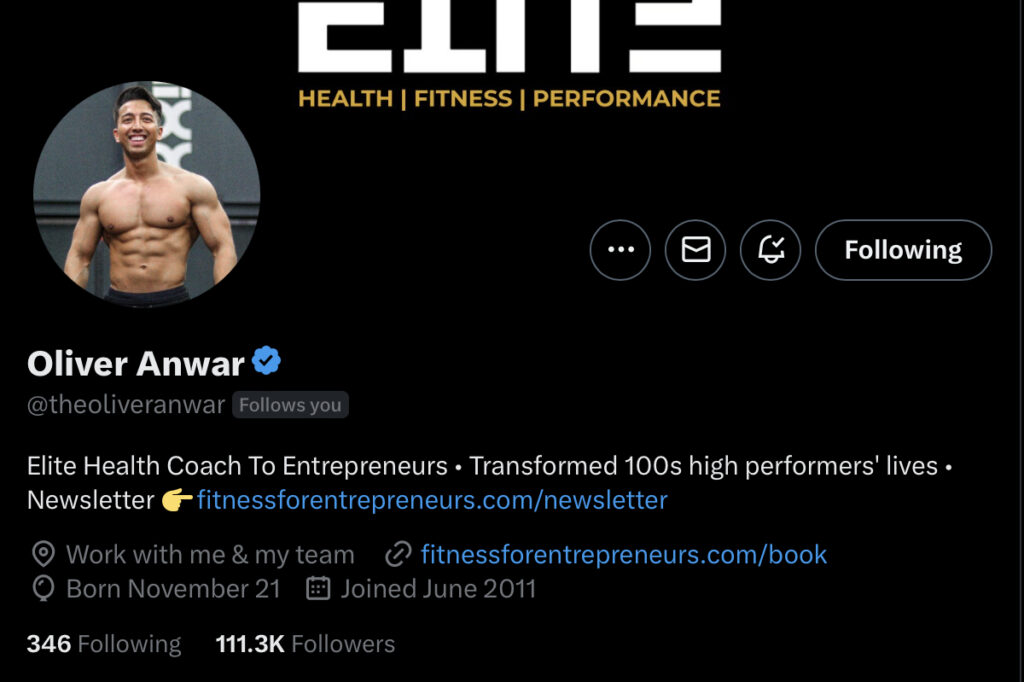1024x682 pixels.
Task: Click the envelope message icon
Action: [696, 250]
